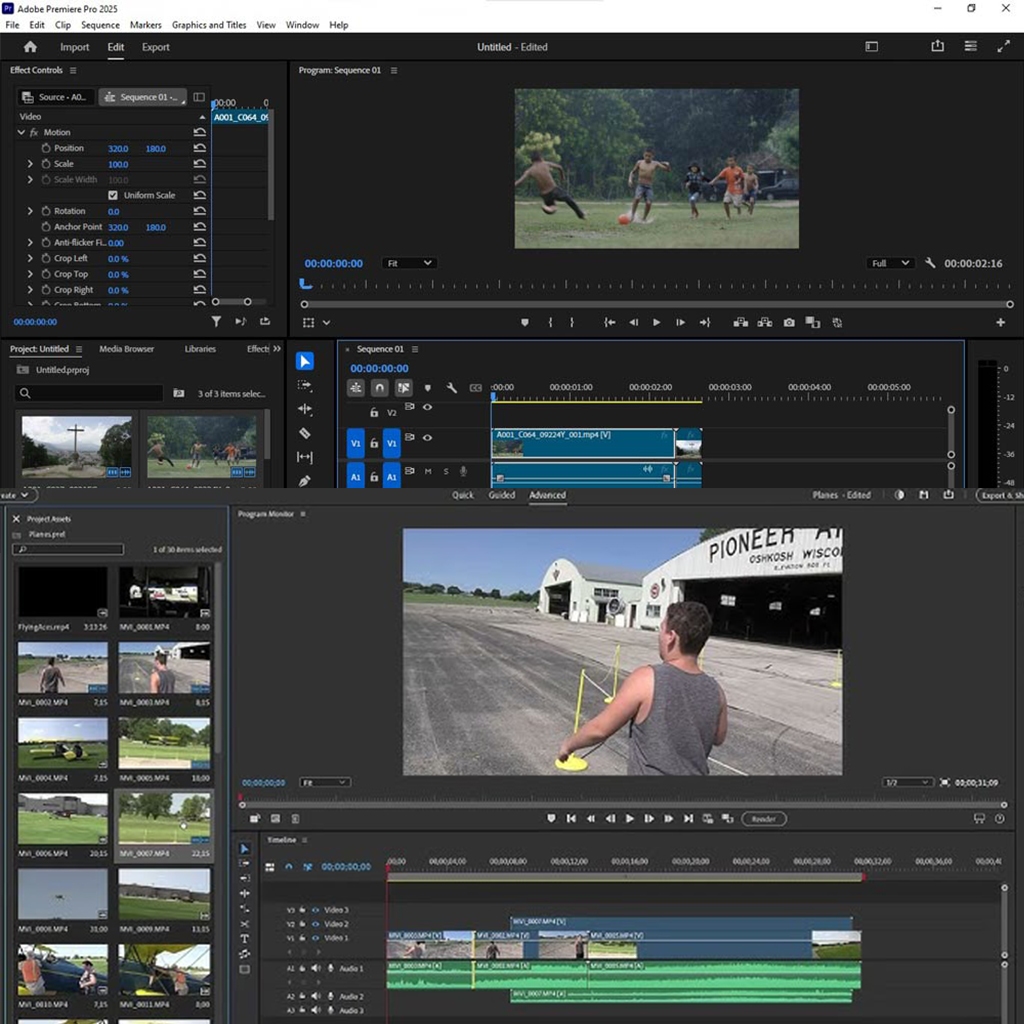Switch Elements to Guided mode

pyautogui.click(x=502, y=495)
